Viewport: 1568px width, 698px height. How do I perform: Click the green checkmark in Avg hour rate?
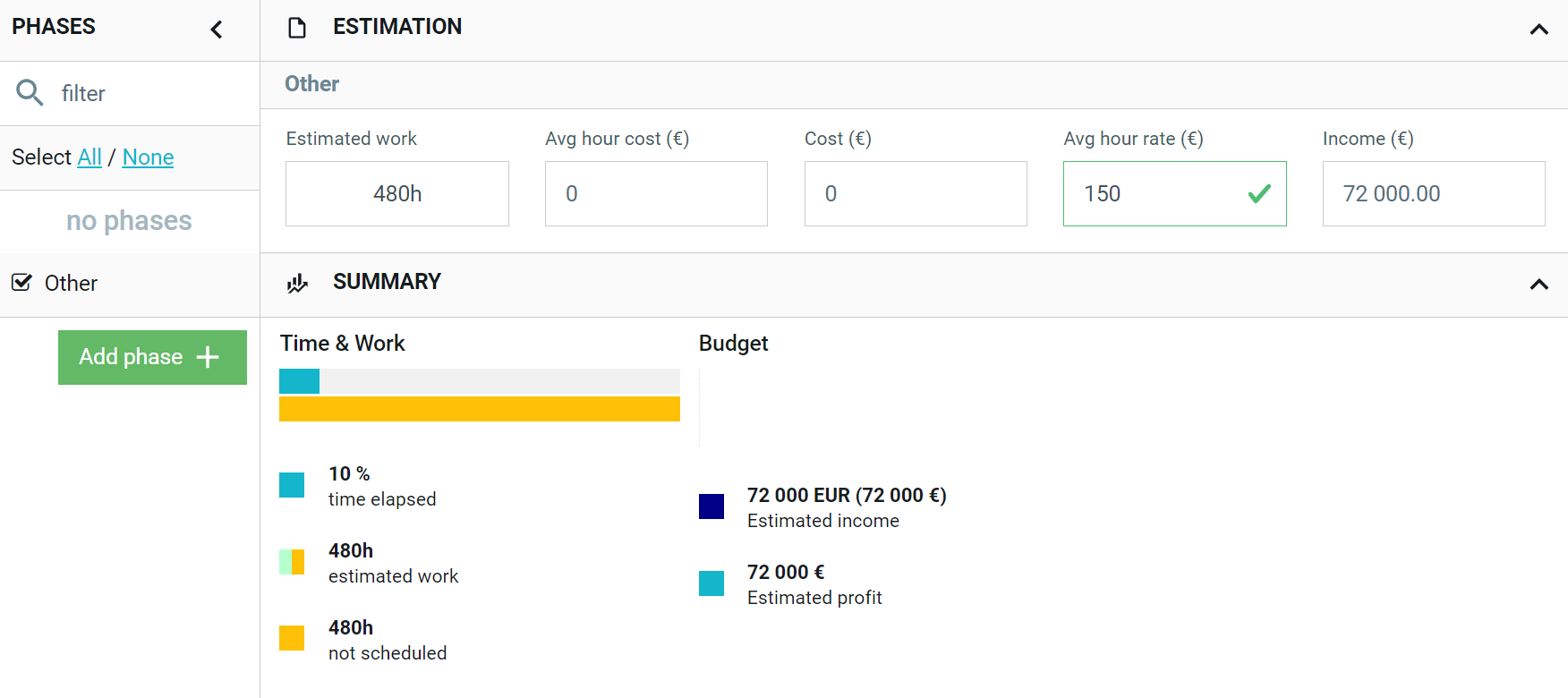click(x=1259, y=193)
